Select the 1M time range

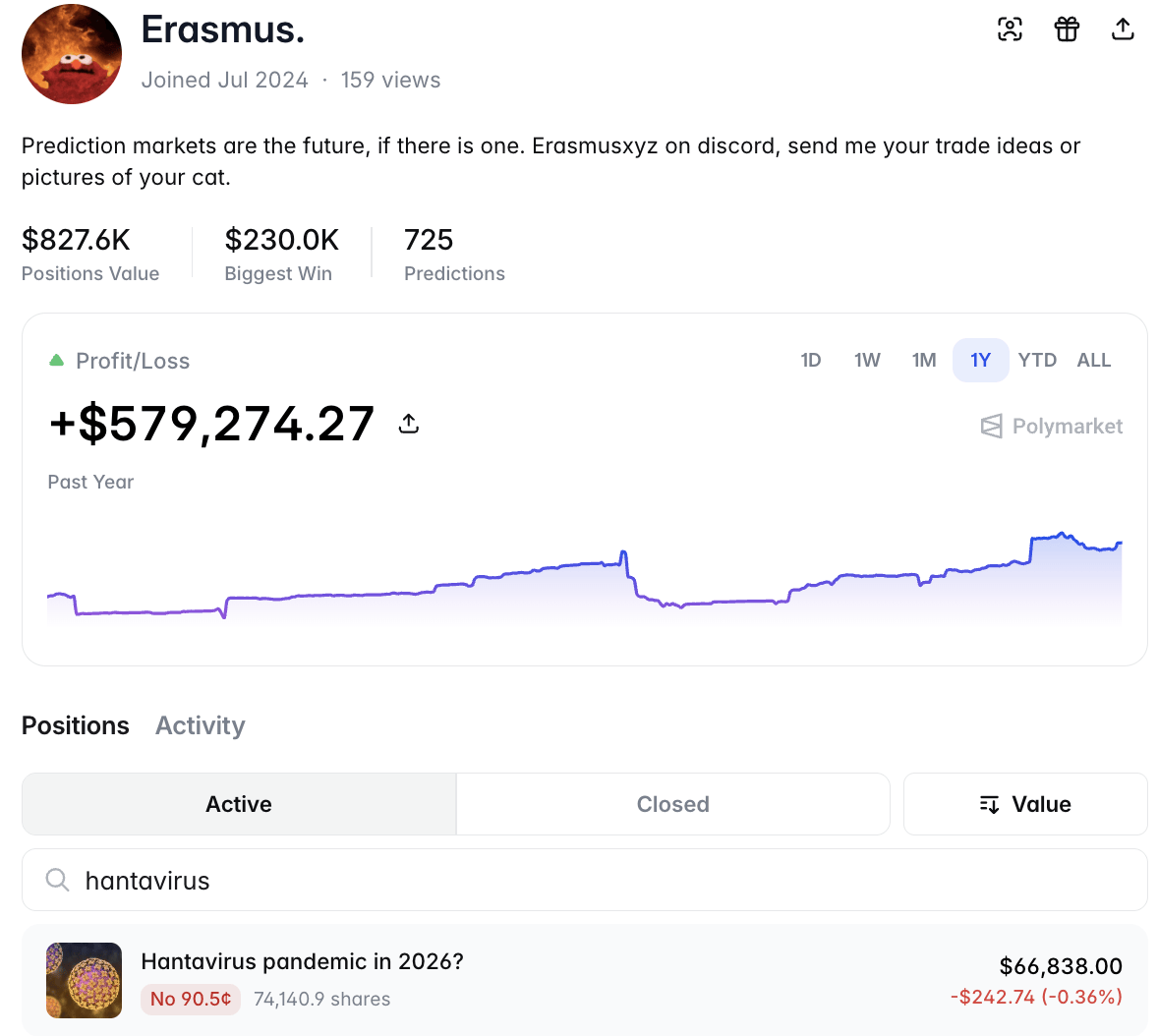click(924, 361)
